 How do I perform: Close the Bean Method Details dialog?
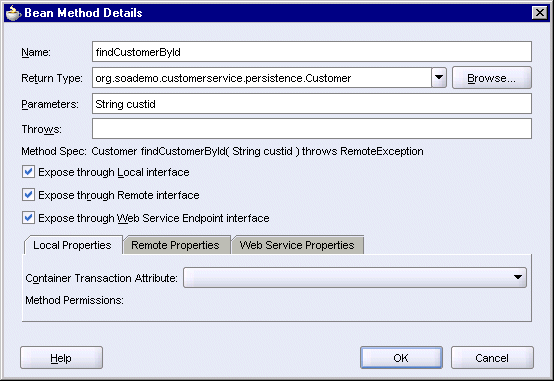coord(540,13)
